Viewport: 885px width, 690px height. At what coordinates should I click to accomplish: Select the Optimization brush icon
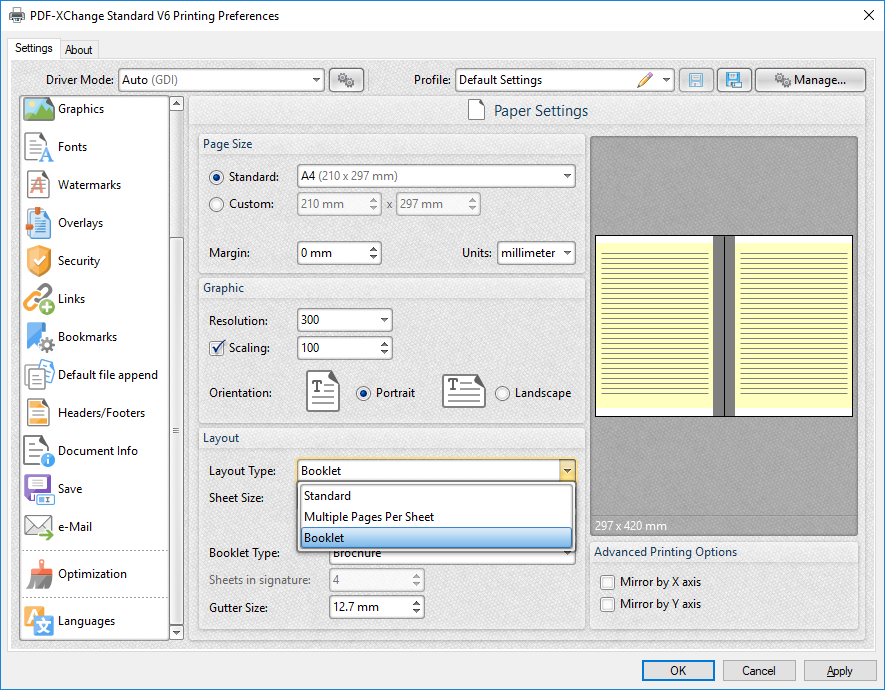pos(38,574)
